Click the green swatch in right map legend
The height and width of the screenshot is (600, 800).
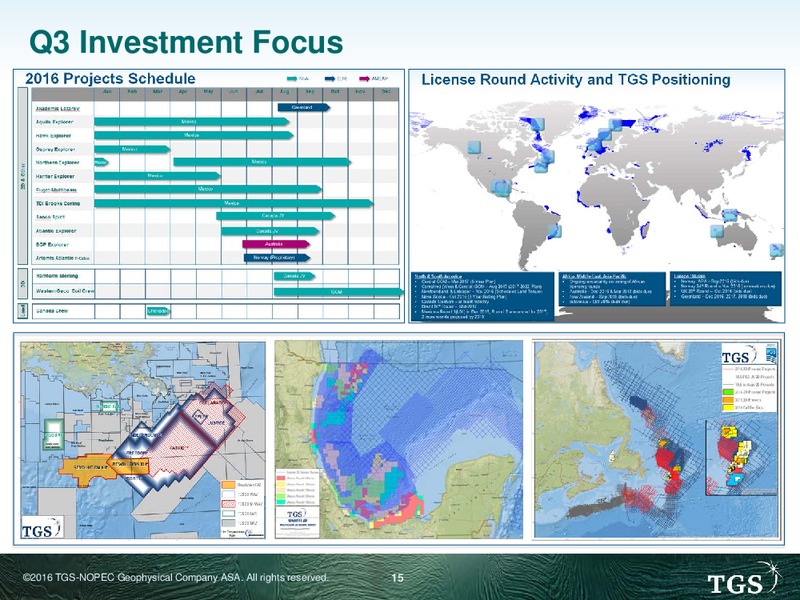tap(728, 392)
